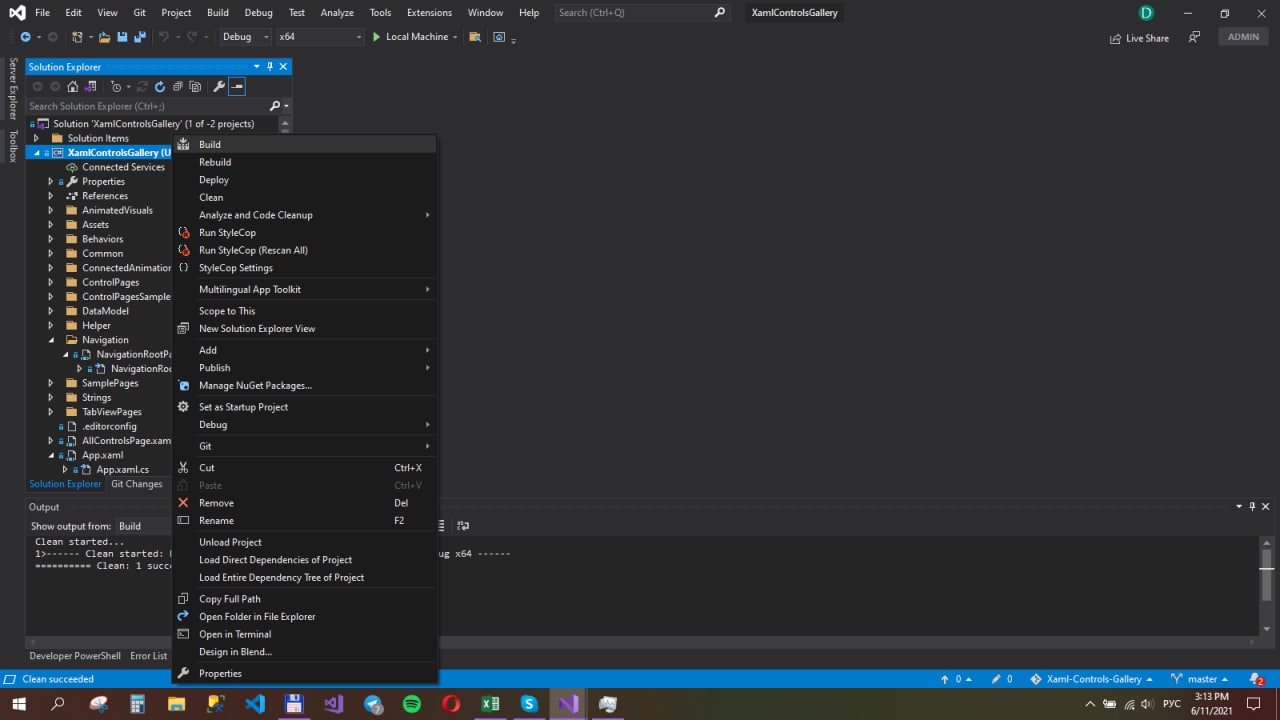The height and width of the screenshot is (720, 1280).
Task: Click the Navigate Backward arrow in main toolbar
Action: 25,37
